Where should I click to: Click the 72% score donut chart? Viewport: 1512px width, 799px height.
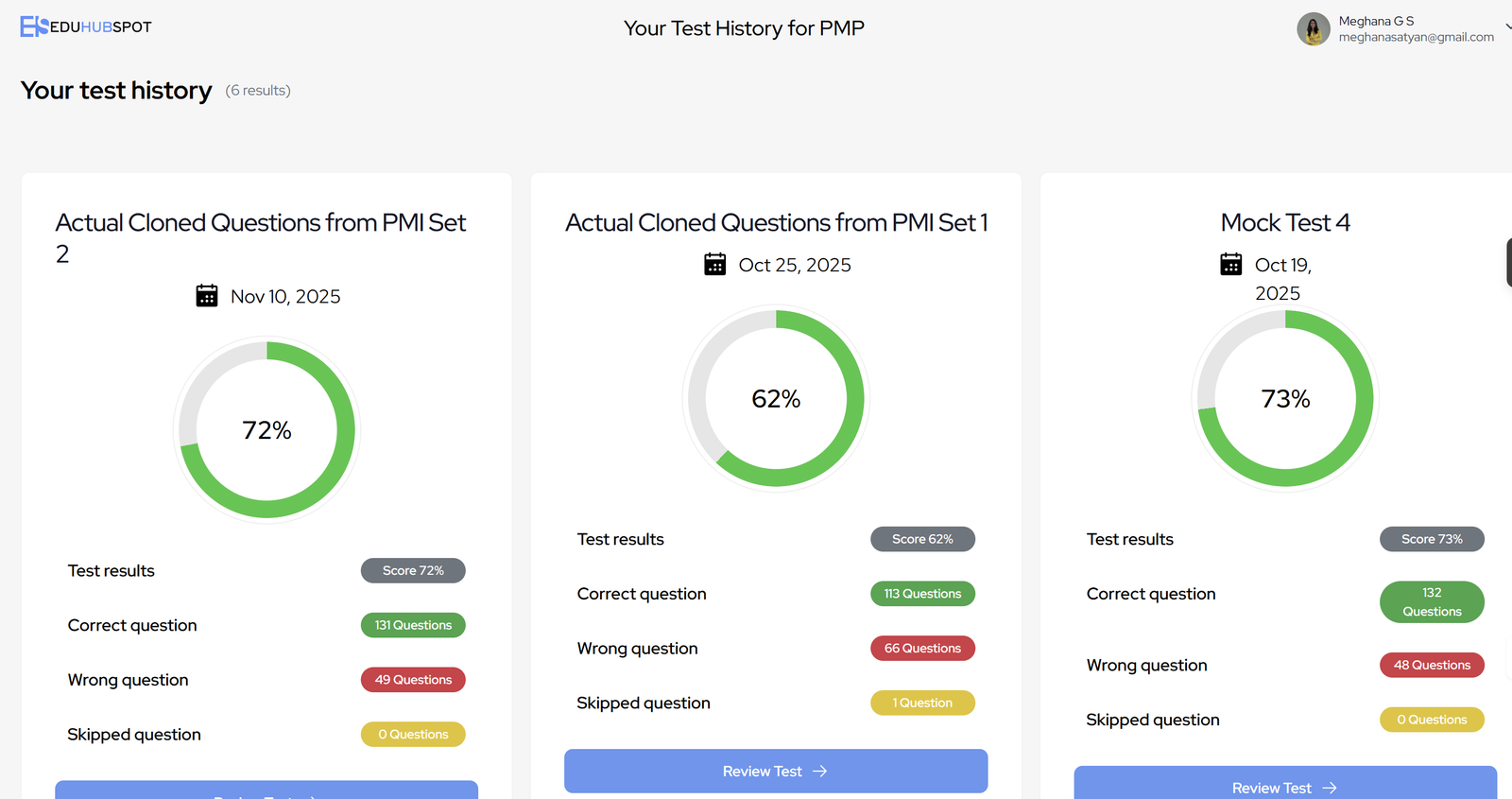pyautogui.click(x=267, y=430)
